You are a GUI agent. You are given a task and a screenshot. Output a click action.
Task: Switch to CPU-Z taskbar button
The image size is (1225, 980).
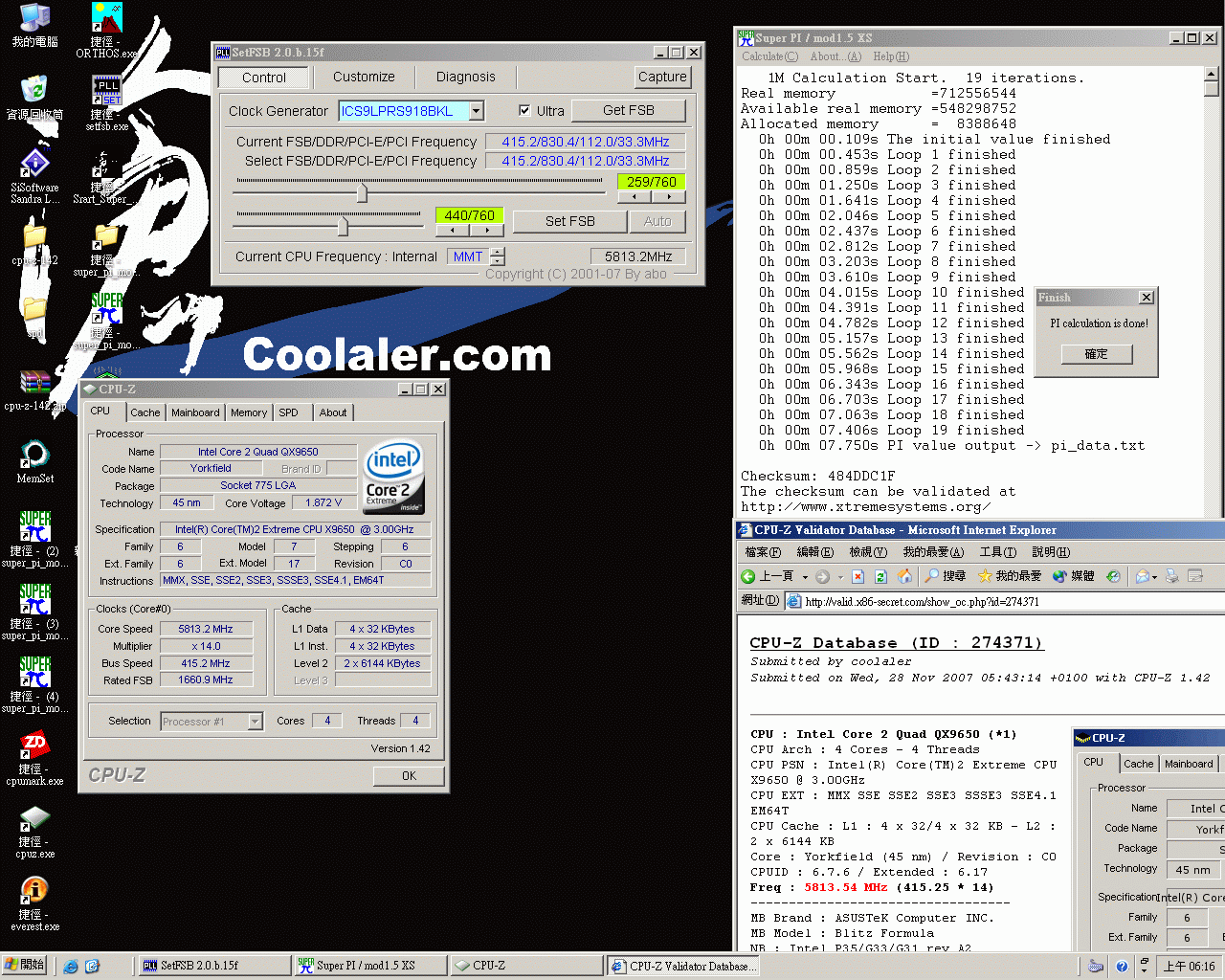coord(526,966)
